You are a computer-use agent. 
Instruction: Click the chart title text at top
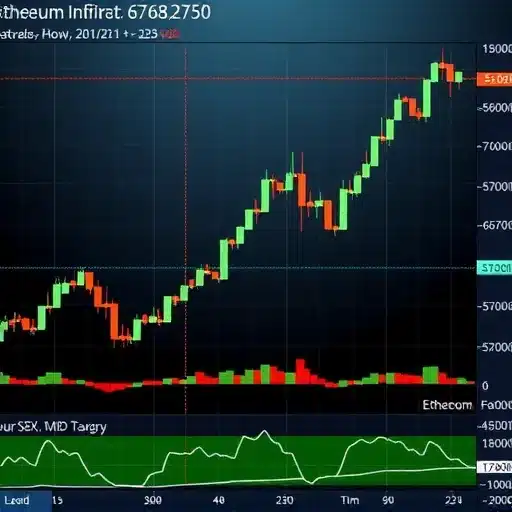click(105, 13)
